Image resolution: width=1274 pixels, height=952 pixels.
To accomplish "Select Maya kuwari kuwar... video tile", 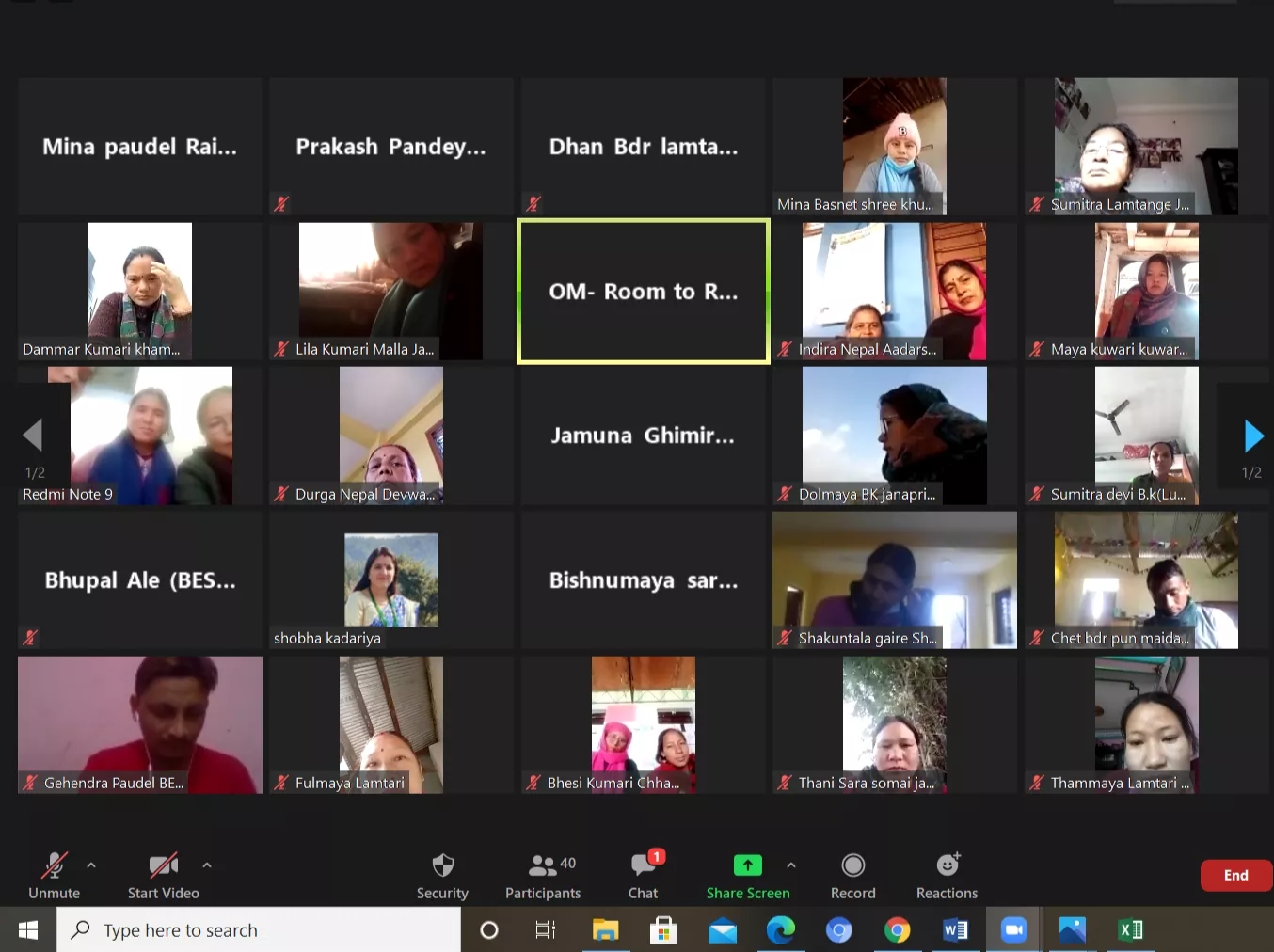I will (x=1146, y=292).
